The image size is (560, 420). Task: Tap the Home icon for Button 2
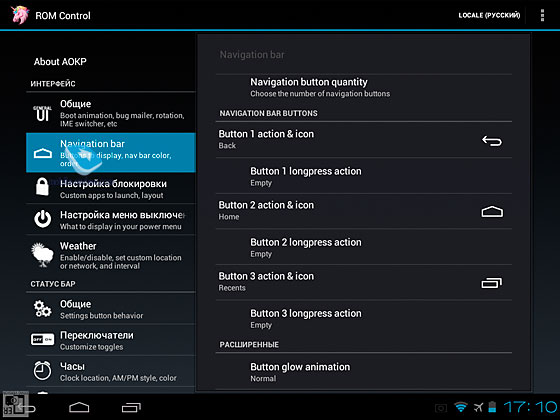tap(492, 212)
